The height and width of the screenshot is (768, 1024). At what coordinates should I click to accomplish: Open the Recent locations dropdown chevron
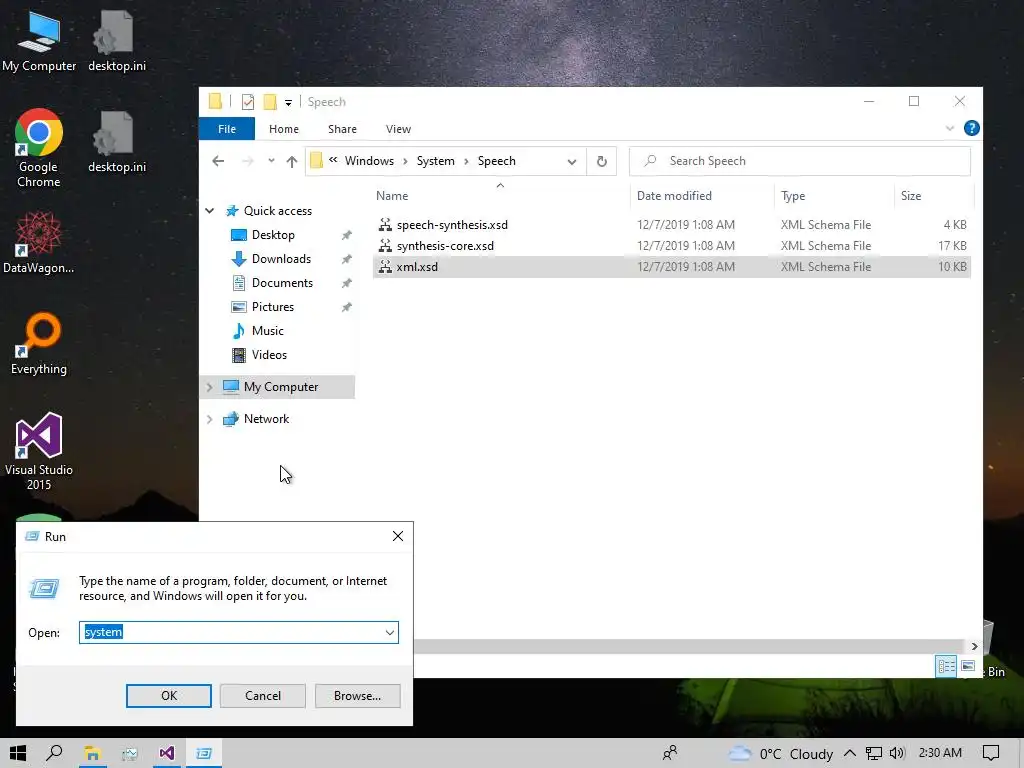[271, 161]
